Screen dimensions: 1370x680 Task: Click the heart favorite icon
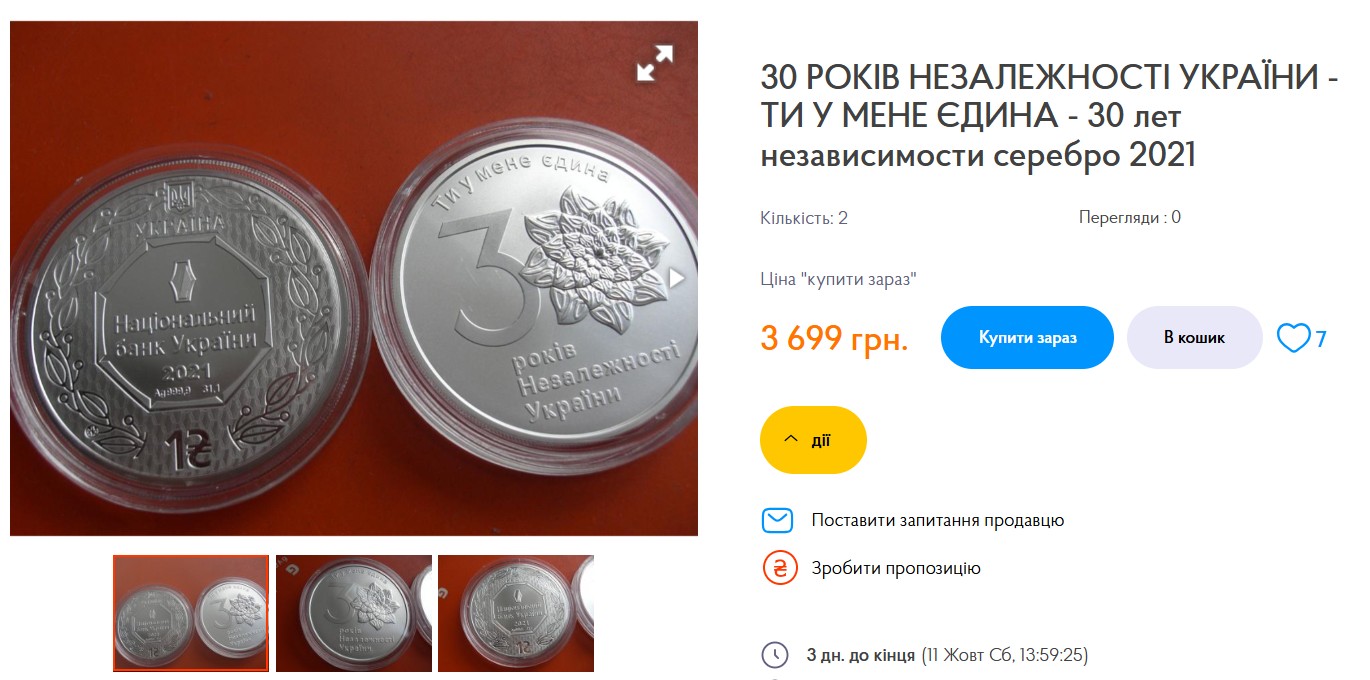[x=1293, y=338]
